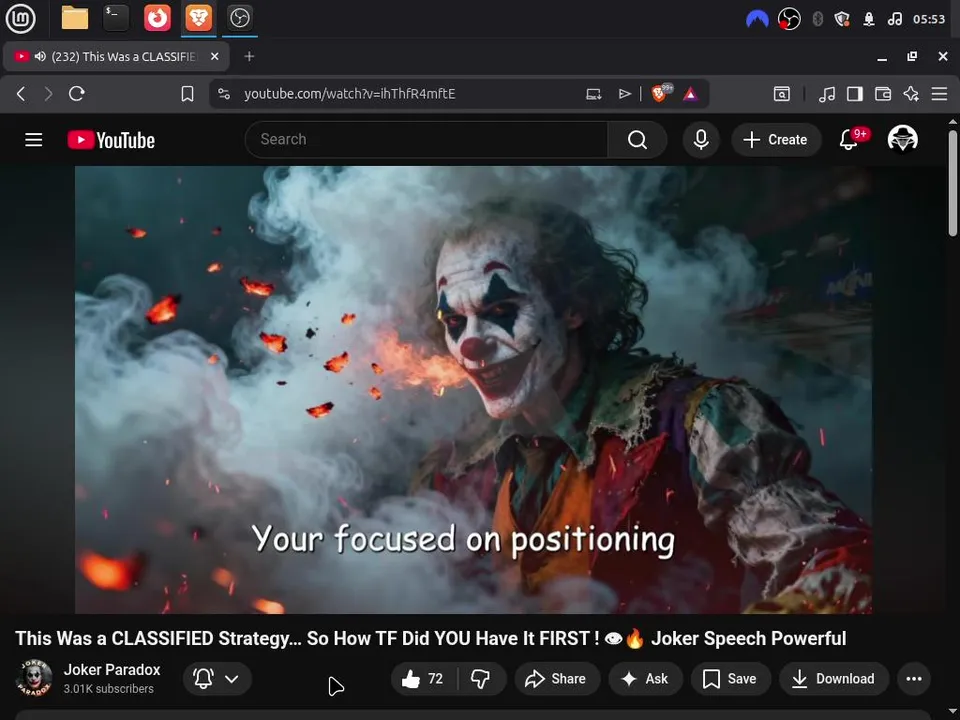Open the YouTube guide hamburger menu
The image size is (960, 720).
tap(34, 140)
